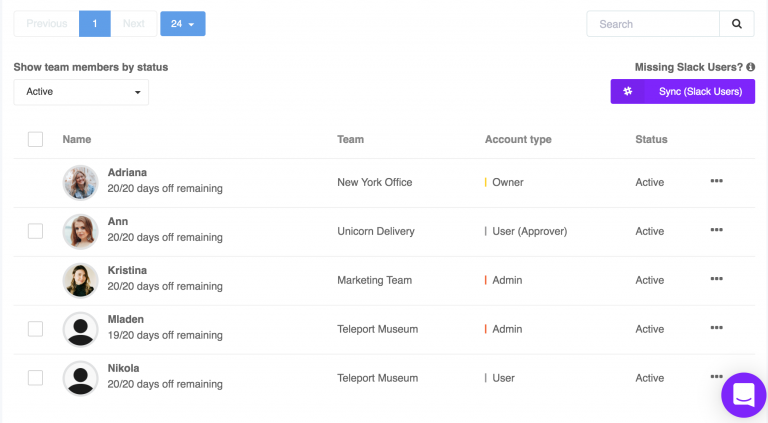Click the Previous pagination button
The height and width of the screenshot is (423, 768).
(x=47, y=24)
